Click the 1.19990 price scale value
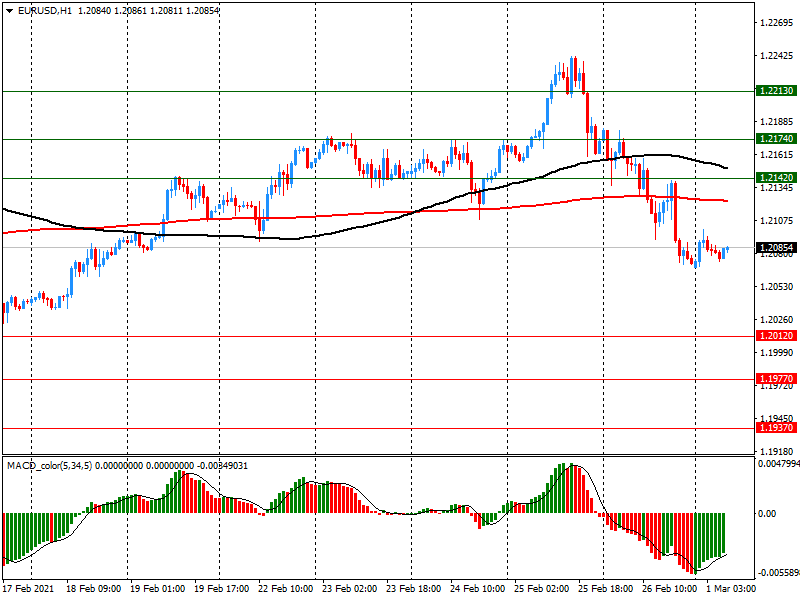This screenshot has height=600, width=800. coord(777,353)
